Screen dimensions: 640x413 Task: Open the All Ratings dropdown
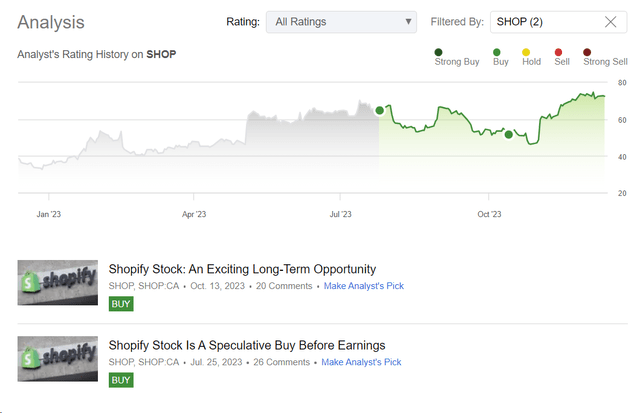tap(341, 22)
